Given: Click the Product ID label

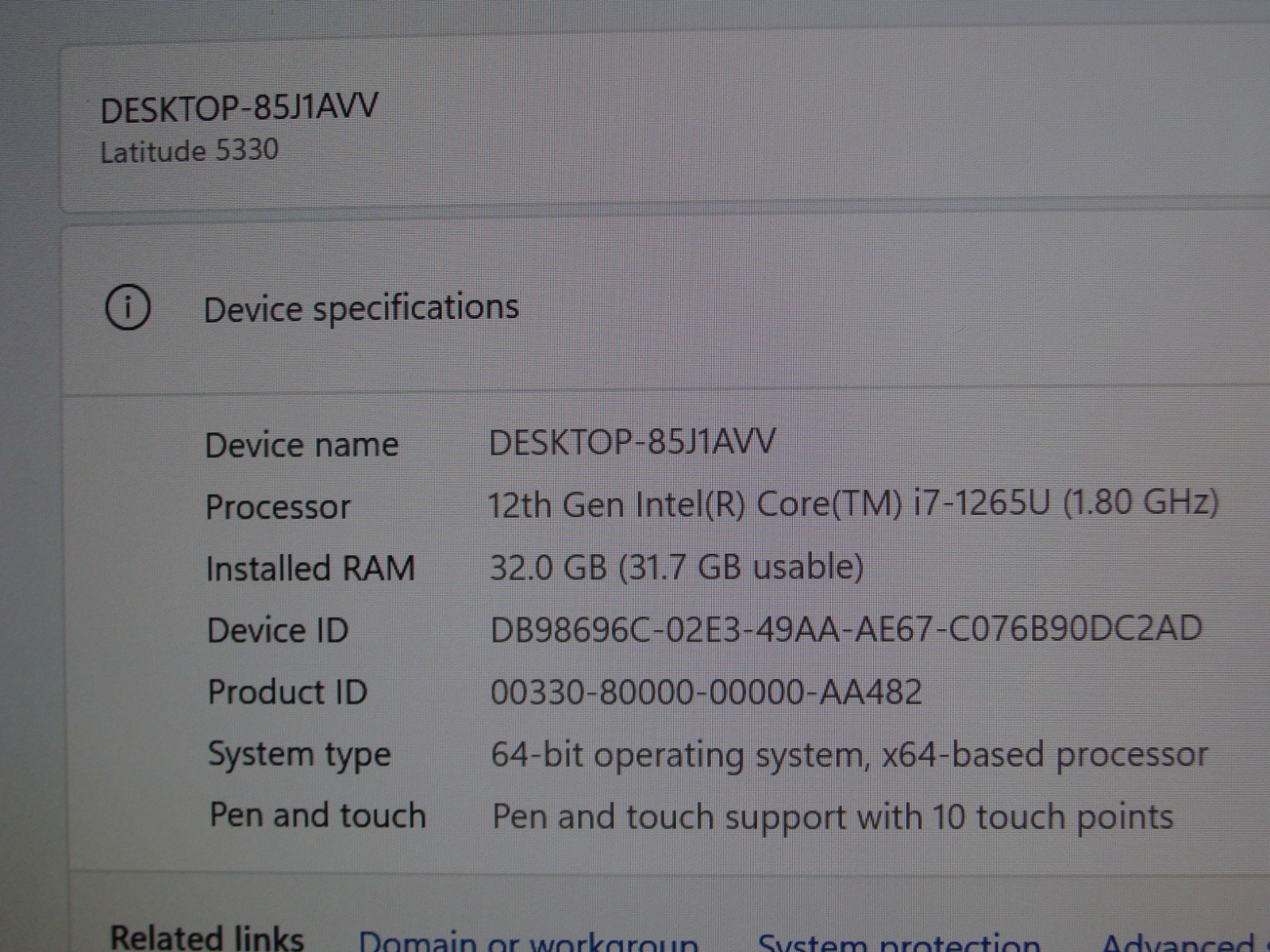Looking at the screenshot, I should [287, 693].
